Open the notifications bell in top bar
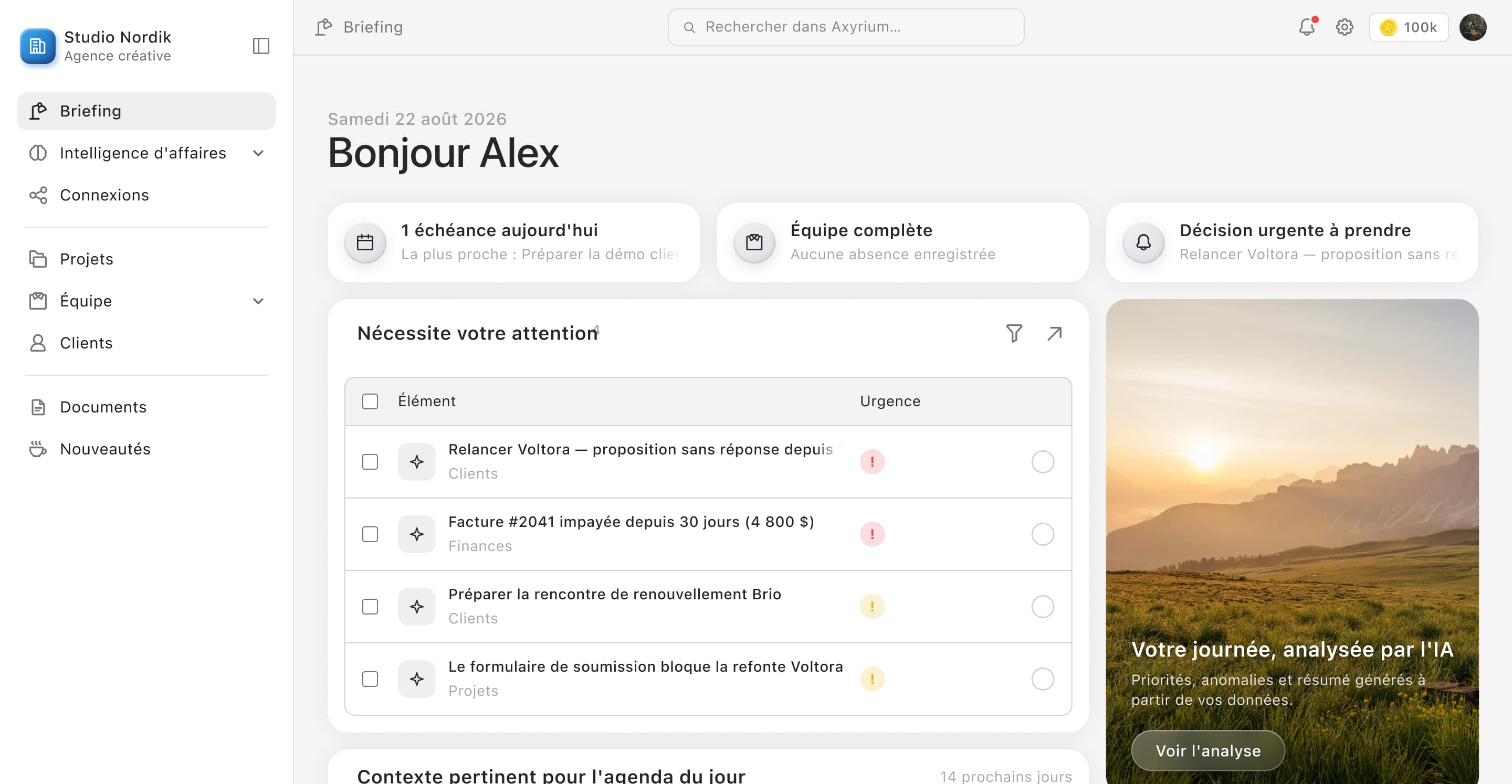1512x784 pixels. click(1307, 27)
